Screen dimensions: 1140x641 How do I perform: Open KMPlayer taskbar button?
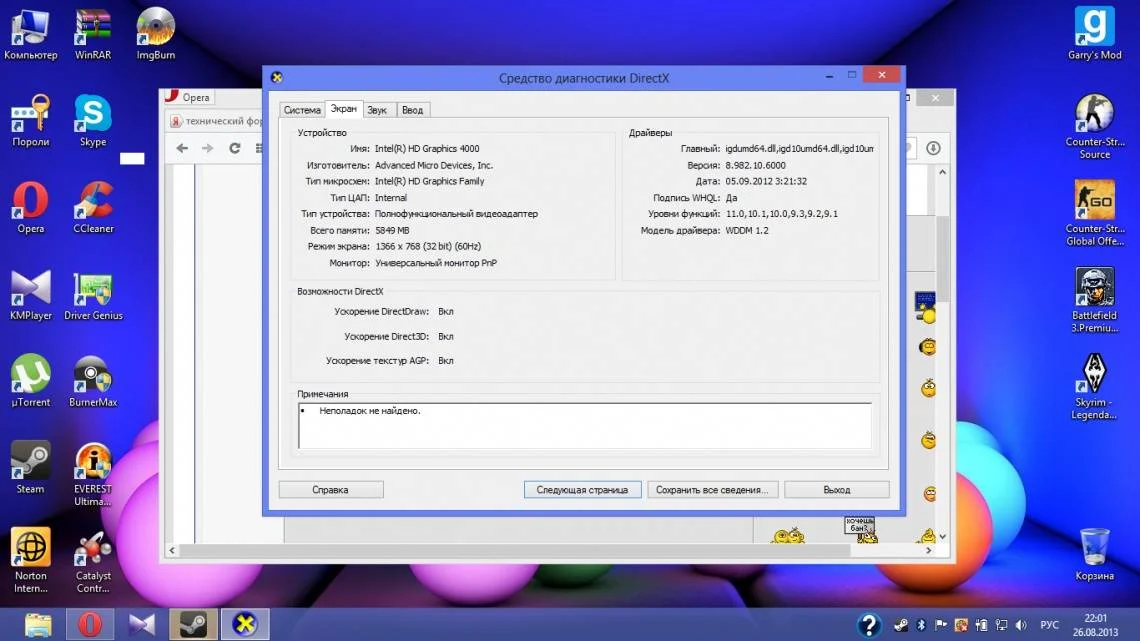(142, 624)
